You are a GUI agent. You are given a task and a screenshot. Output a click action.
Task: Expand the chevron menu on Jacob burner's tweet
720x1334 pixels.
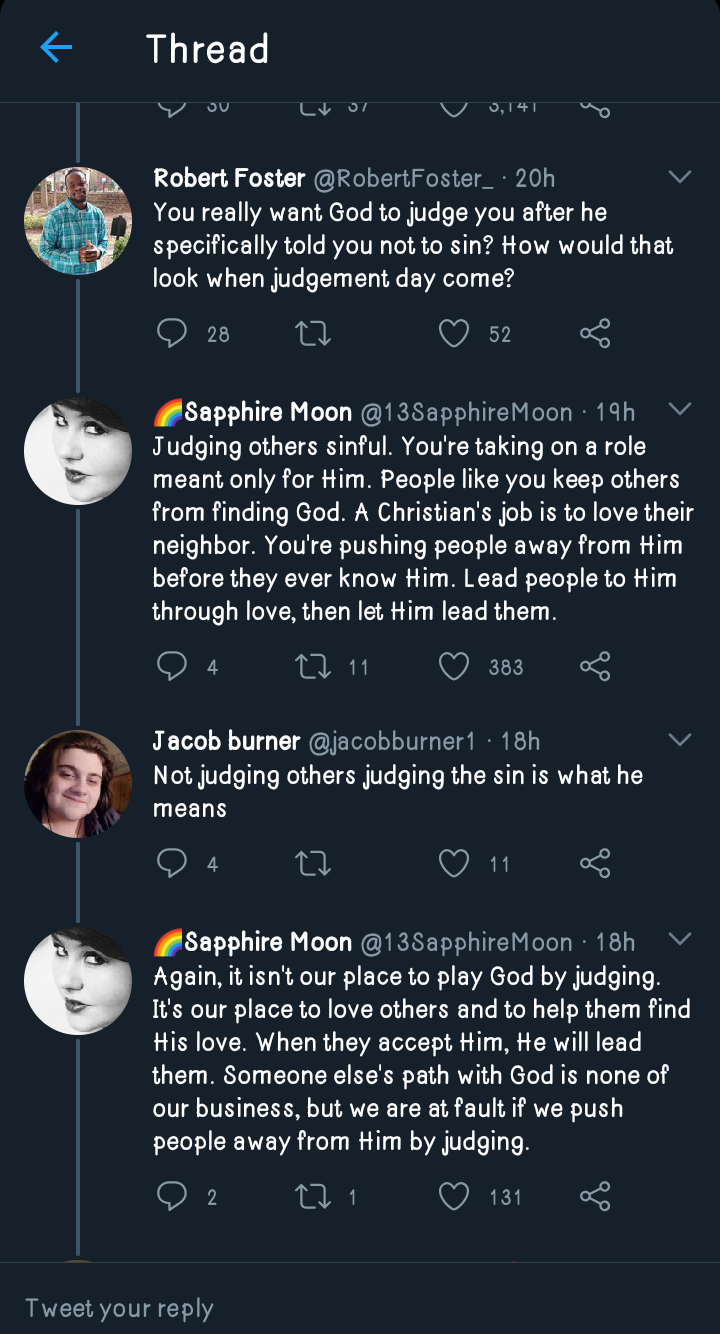(680, 741)
